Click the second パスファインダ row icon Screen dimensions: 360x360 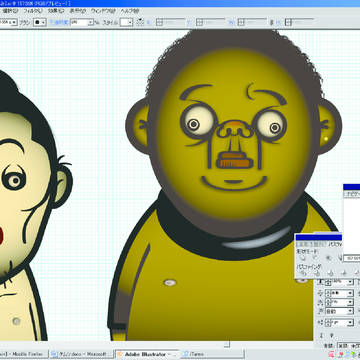317,273
